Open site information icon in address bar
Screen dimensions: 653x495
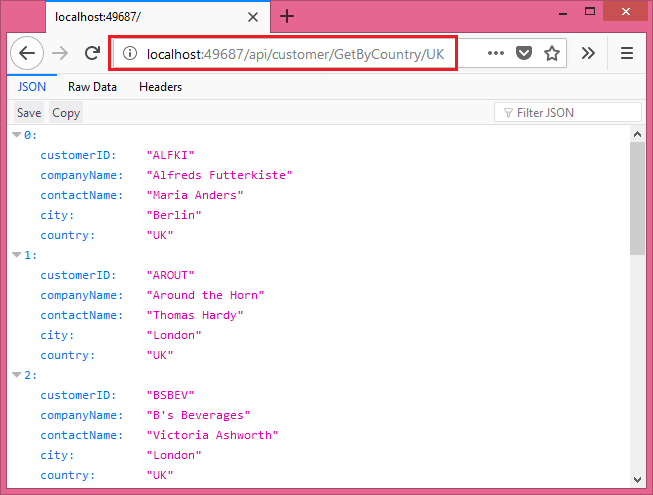(130, 53)
